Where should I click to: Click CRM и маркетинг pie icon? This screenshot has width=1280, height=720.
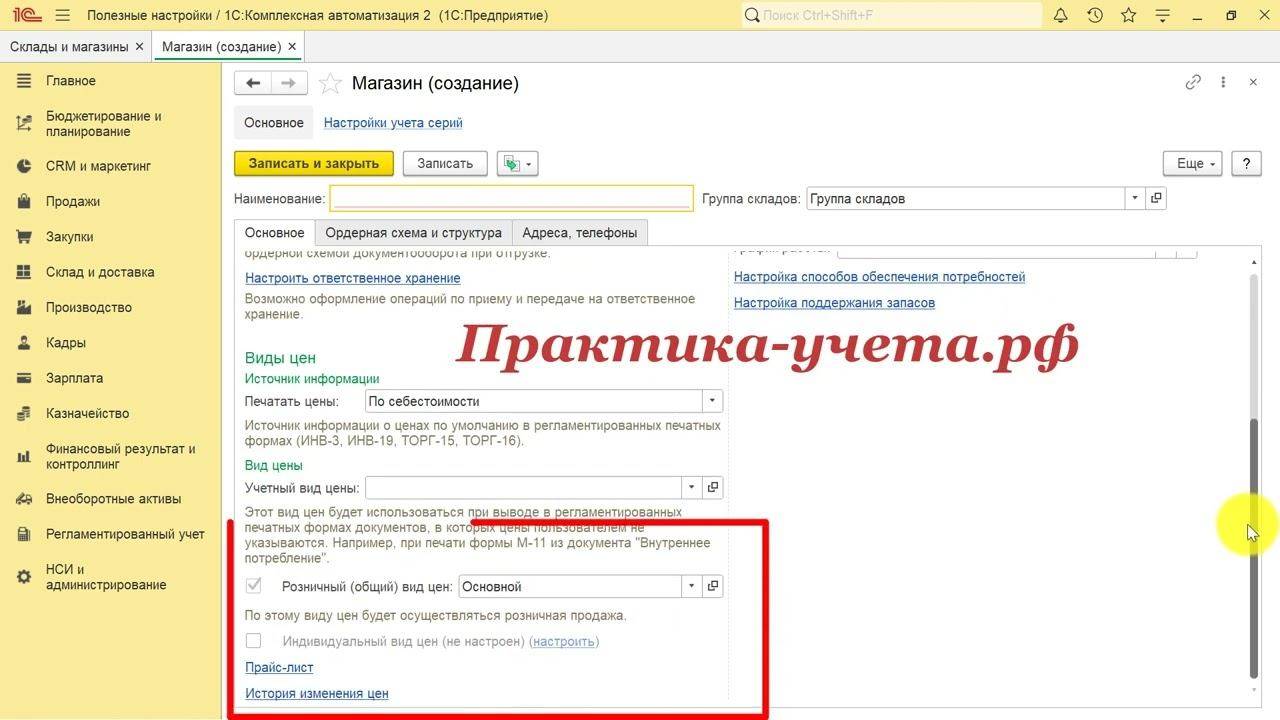(x=25, y=166)
